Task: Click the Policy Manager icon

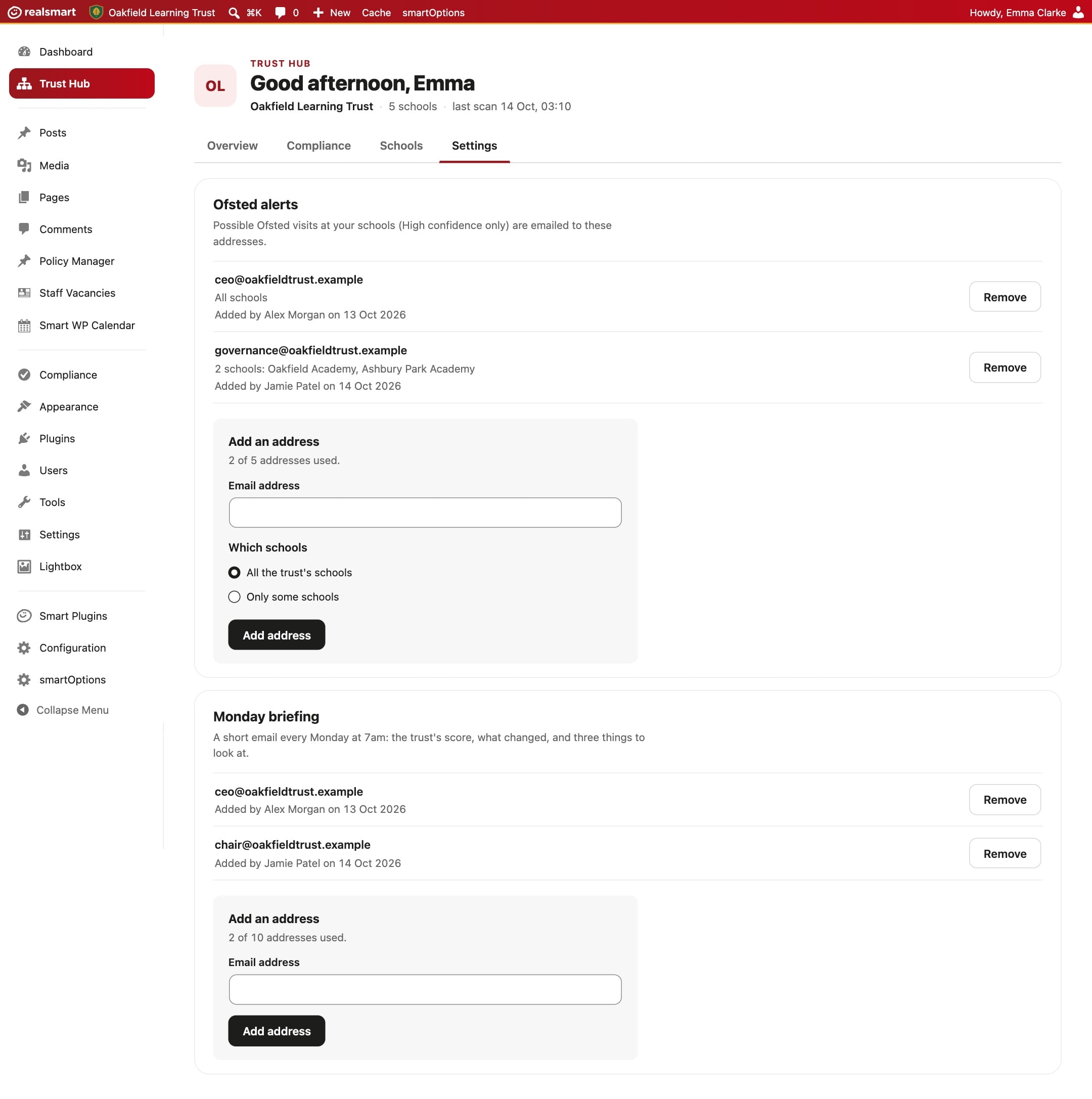Action: tap(24, 261)
